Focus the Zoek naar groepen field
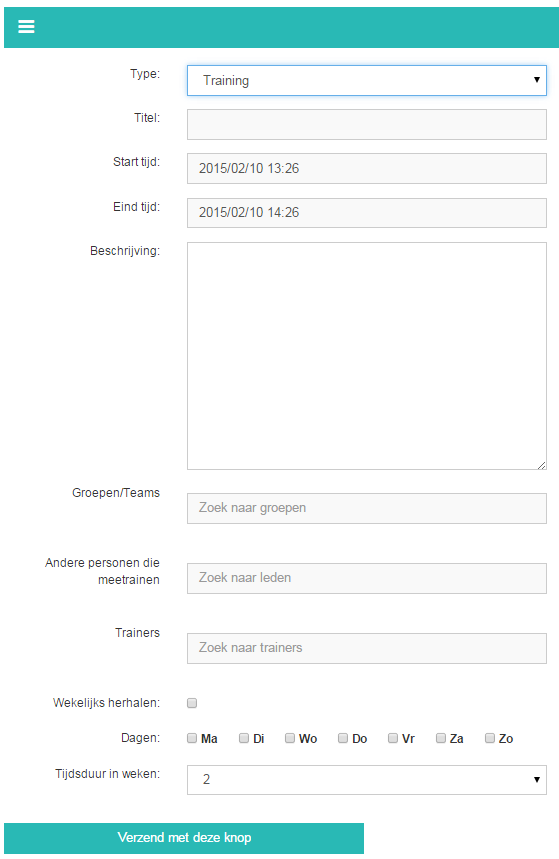 click(367, 508)
